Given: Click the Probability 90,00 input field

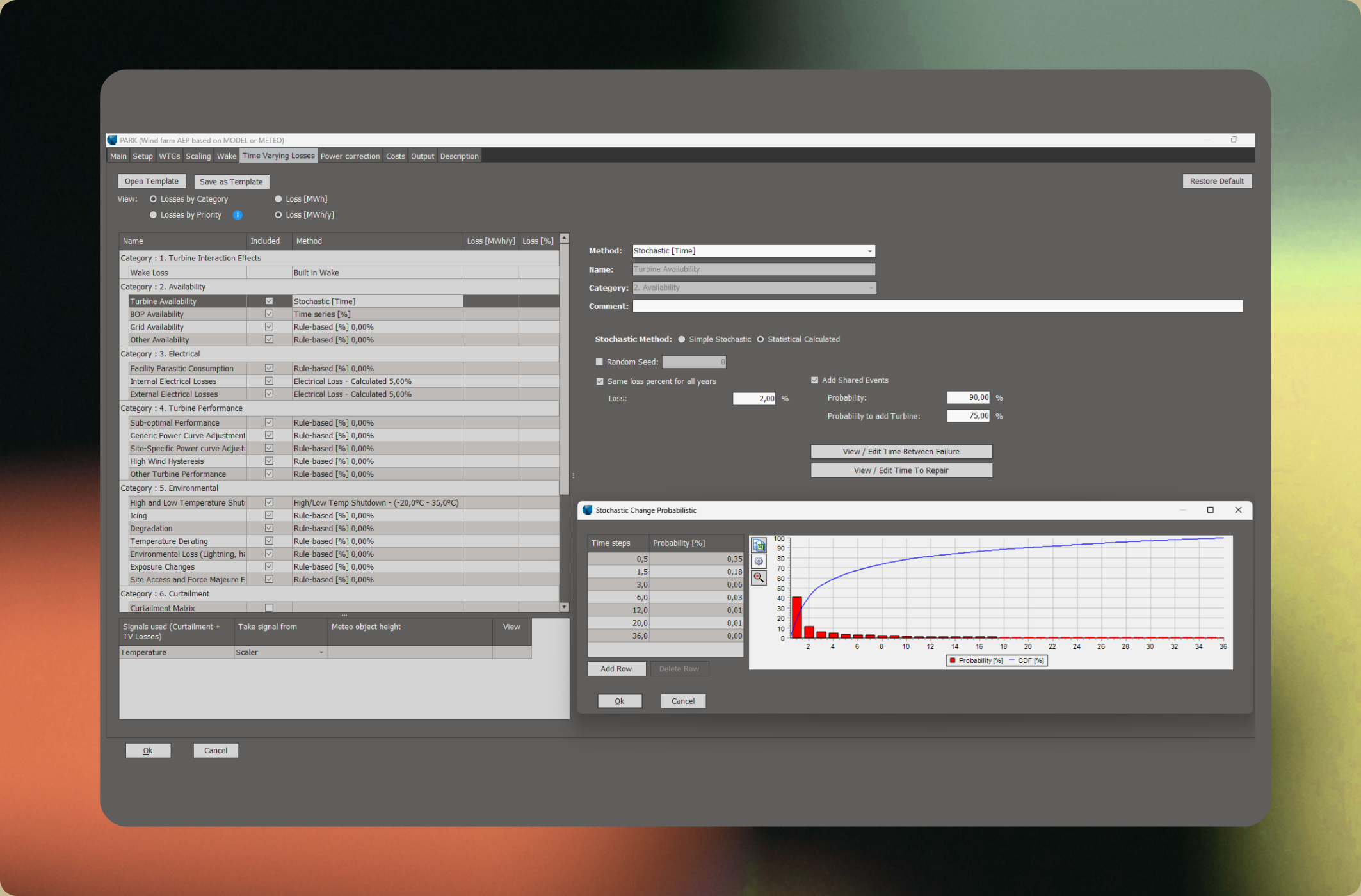Looking at the screenshot, I should (x=968, y=397).
